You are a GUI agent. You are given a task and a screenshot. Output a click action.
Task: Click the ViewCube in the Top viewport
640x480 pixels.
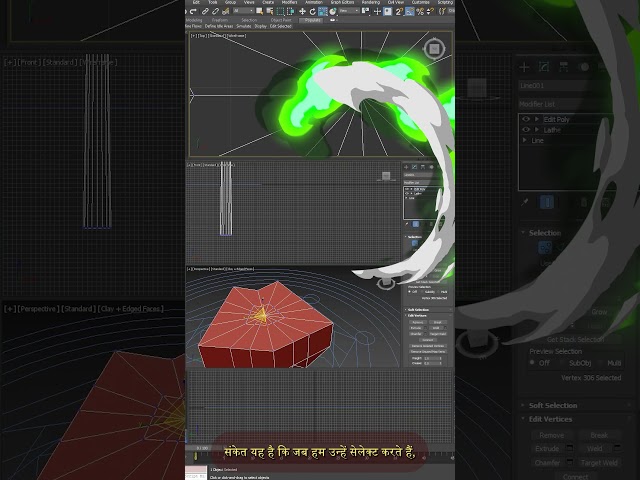[x=434, y=49]
